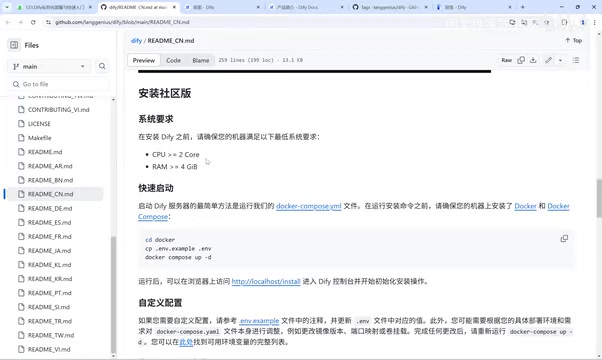602x360 pixels.
Task: Click the site information icon in address bar
Action: [x=48, y=22]
